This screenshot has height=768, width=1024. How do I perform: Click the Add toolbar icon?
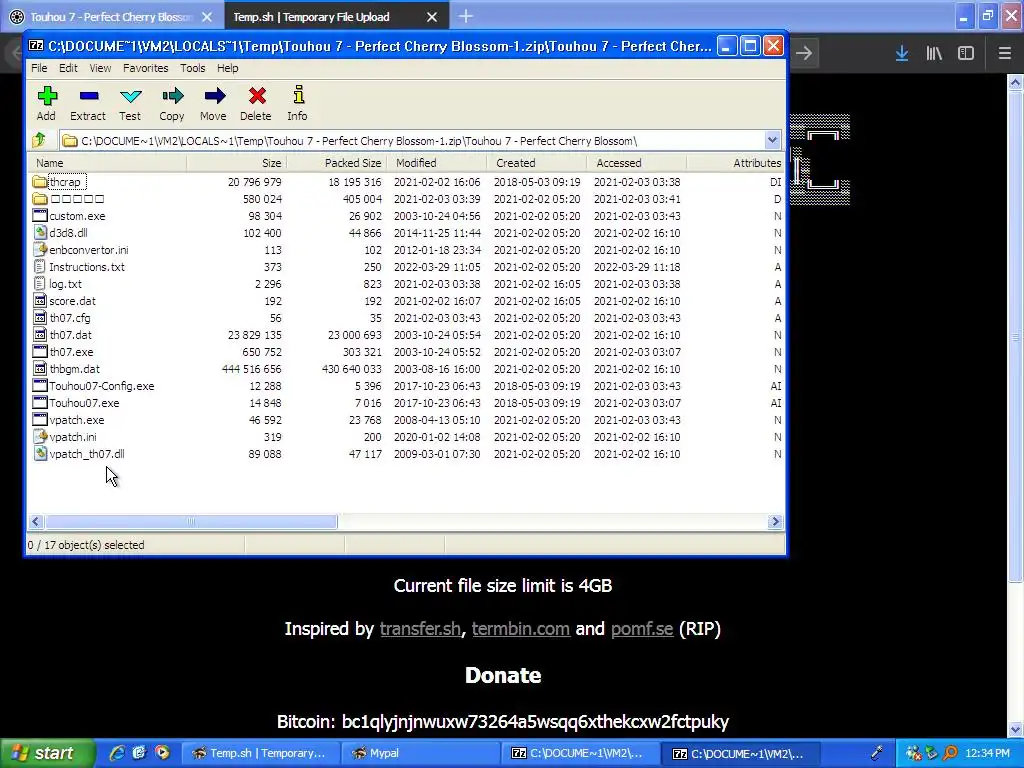coord(46,97)
